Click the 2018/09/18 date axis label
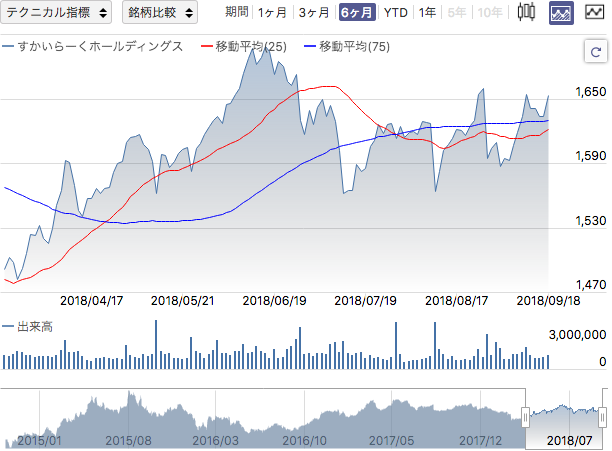The width and height of the screenshot is (612, 451). tap(548, 300)
